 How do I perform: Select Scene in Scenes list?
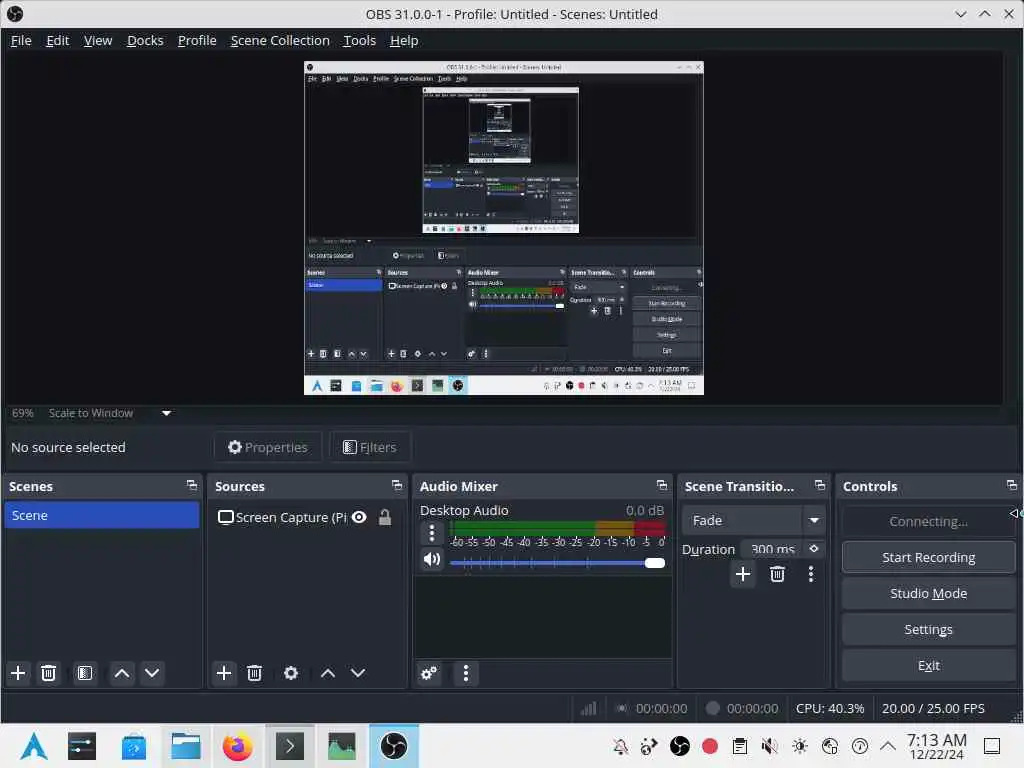(x=102, y=515)
